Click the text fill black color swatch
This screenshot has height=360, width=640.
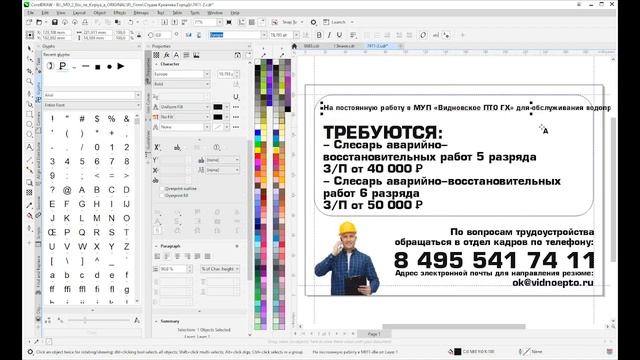[x=218, y=107]
